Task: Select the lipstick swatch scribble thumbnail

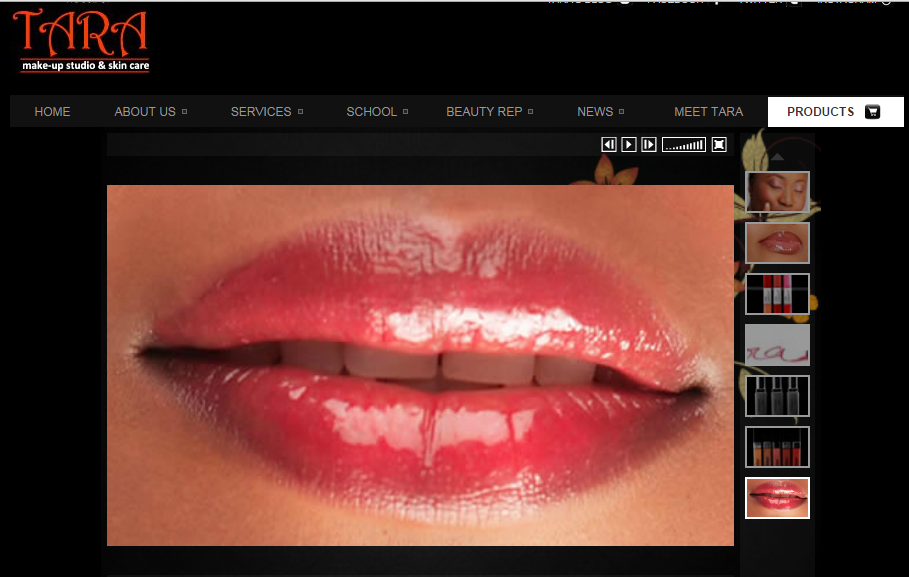Action: click(777, 345)
